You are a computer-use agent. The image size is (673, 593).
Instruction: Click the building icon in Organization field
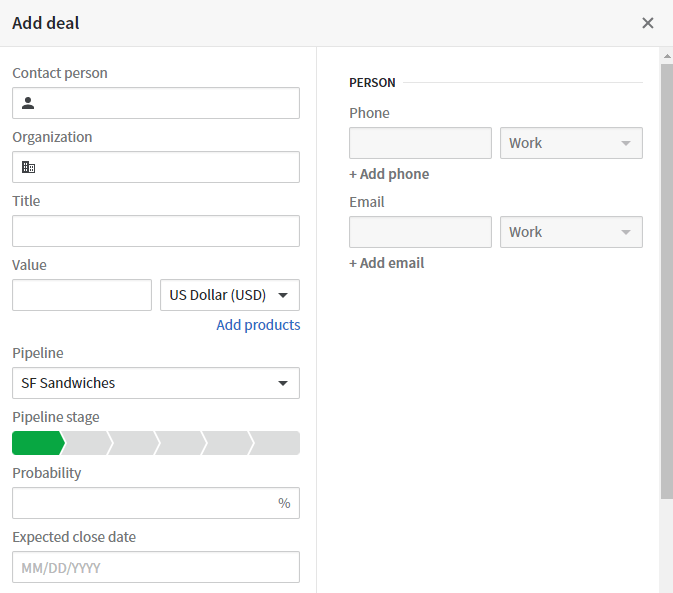coord(28,167)
